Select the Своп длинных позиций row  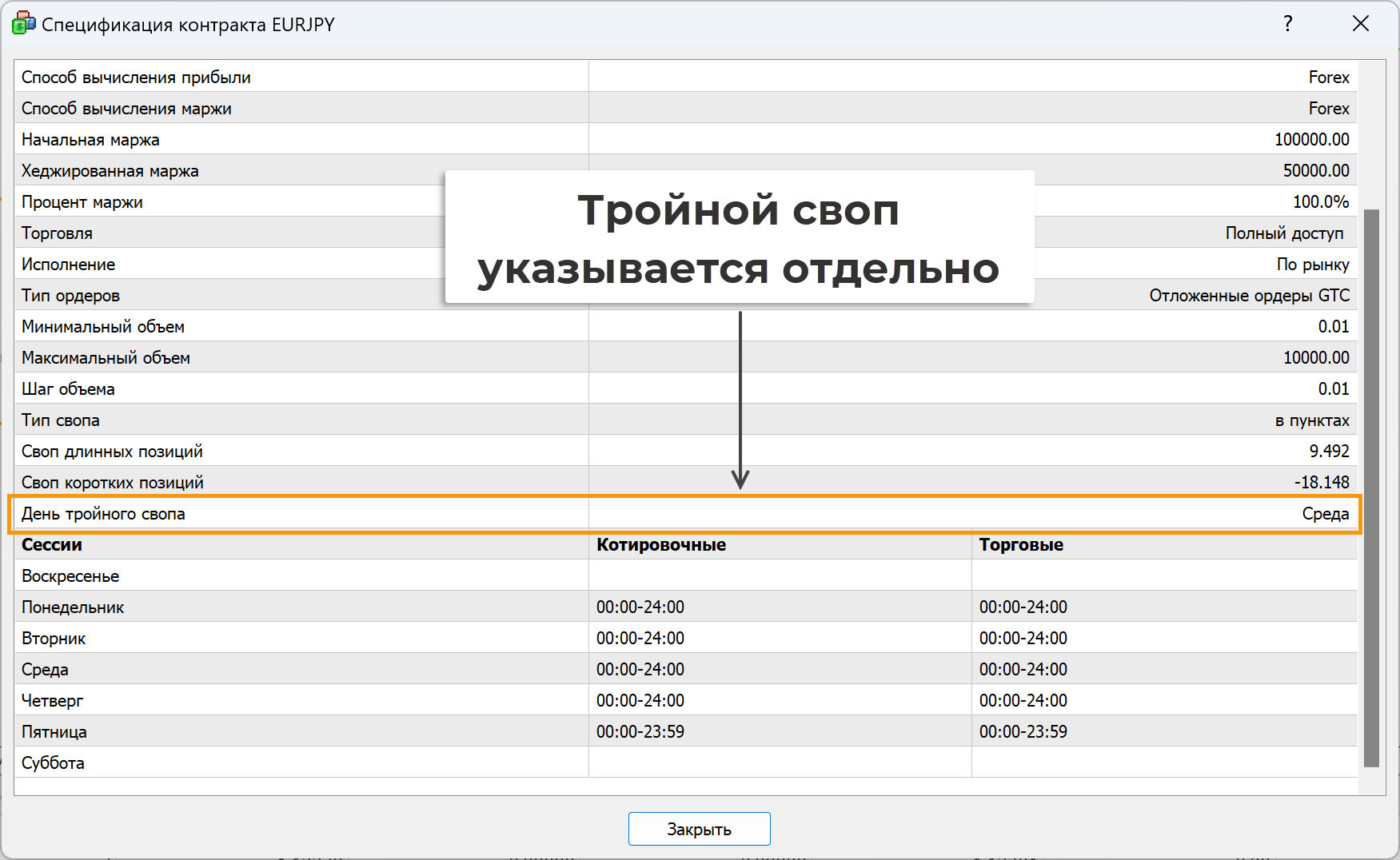point(112,452)
